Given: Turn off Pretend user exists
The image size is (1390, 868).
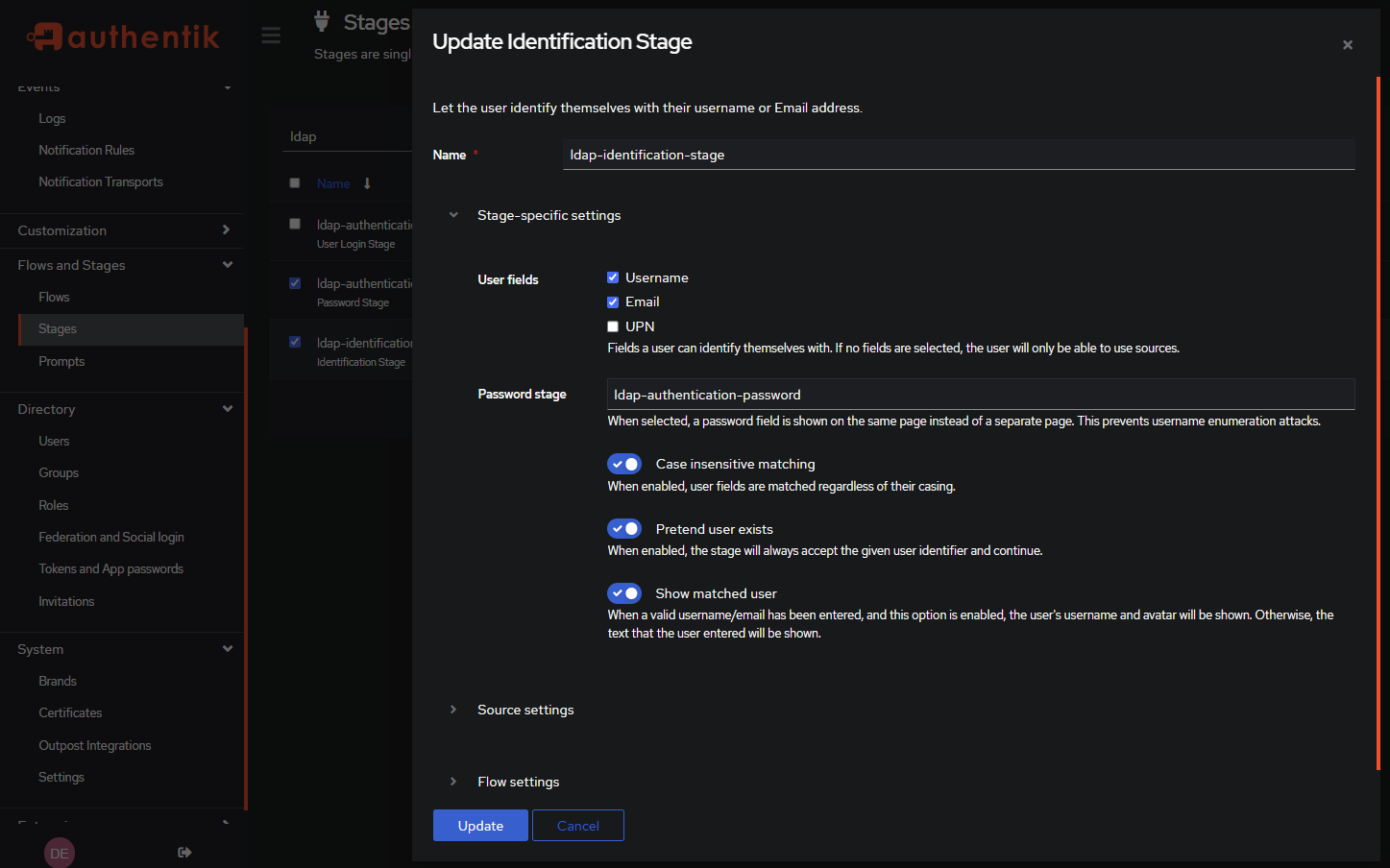Looking at the screenshot, I should pos(623,528).
